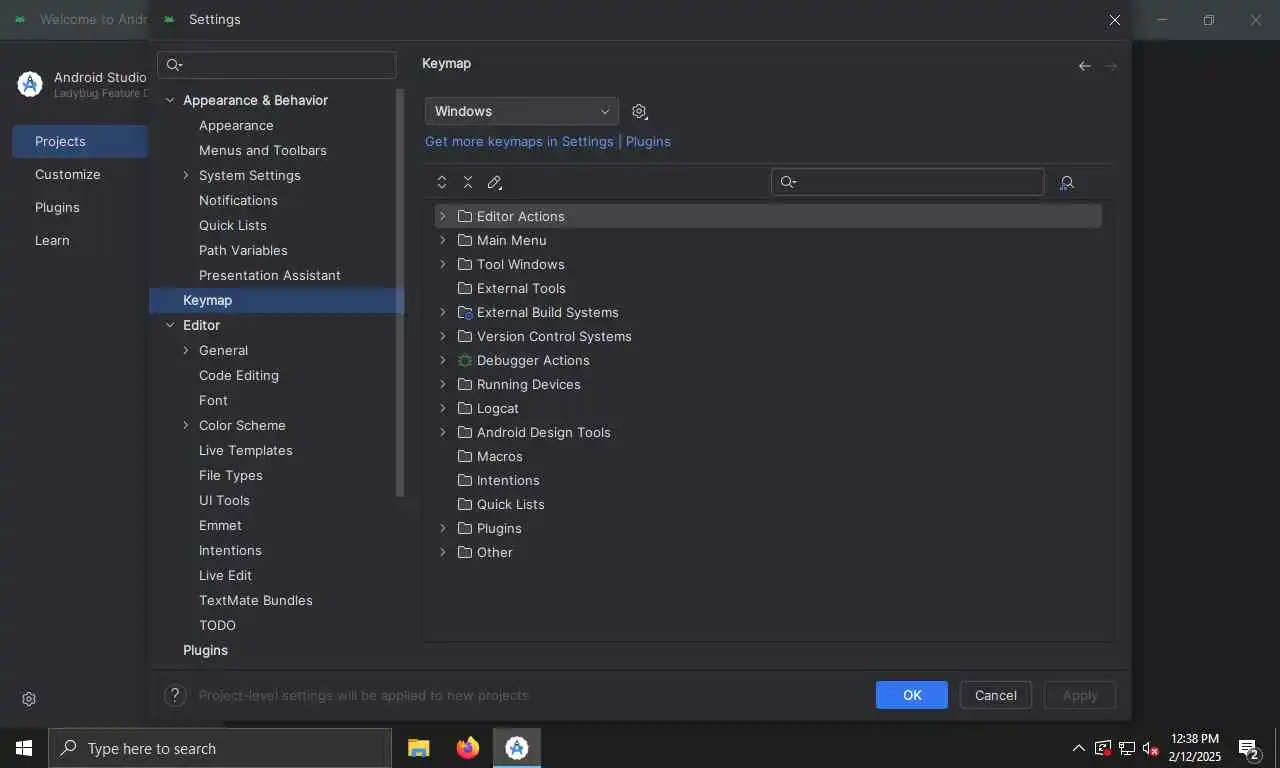Select Projects in Welcome window
1280x768 pixels.
coord(80,141)
